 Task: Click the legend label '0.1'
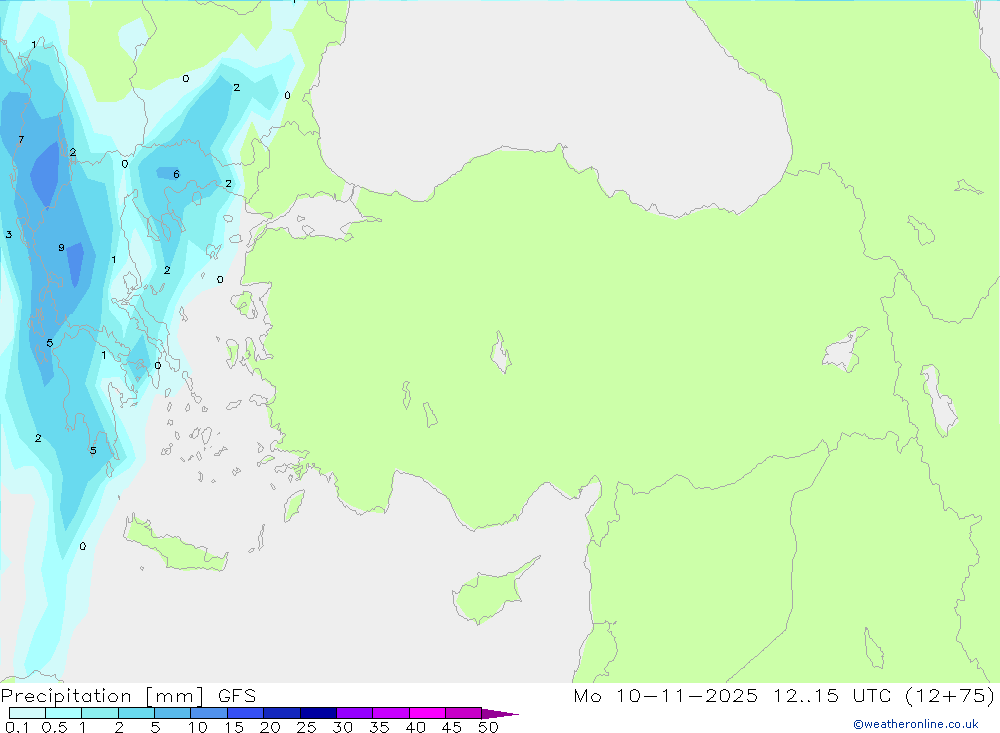(x=17, y=727)
